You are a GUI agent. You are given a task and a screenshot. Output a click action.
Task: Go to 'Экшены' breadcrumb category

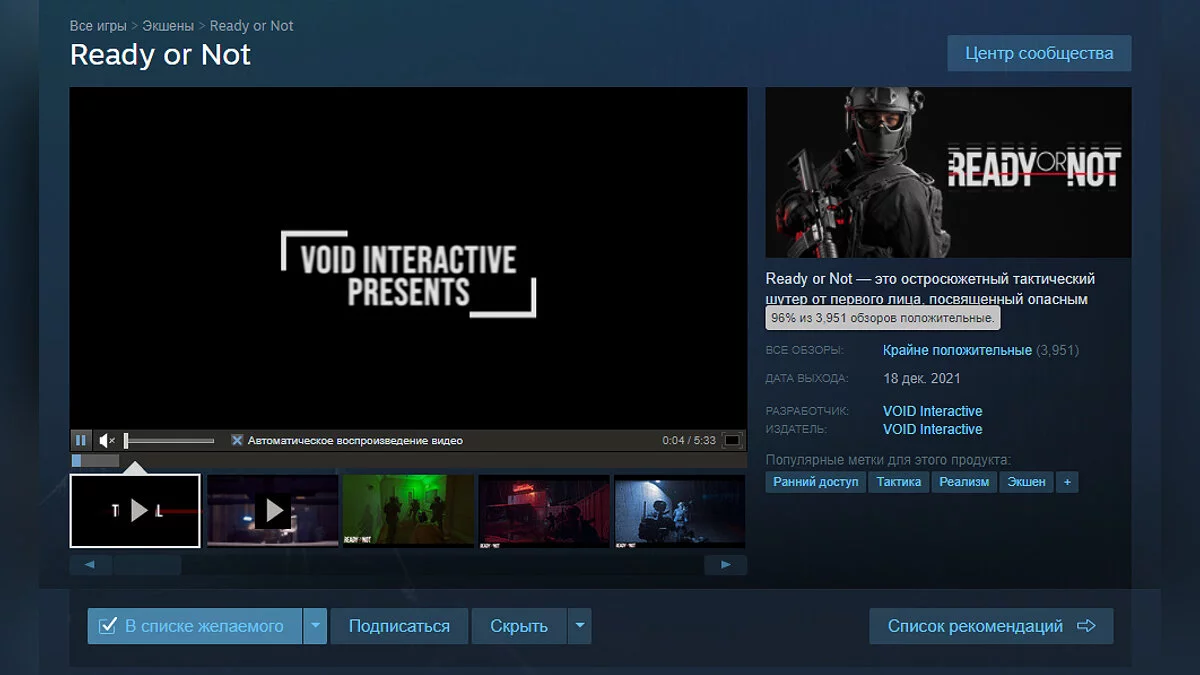168,26
